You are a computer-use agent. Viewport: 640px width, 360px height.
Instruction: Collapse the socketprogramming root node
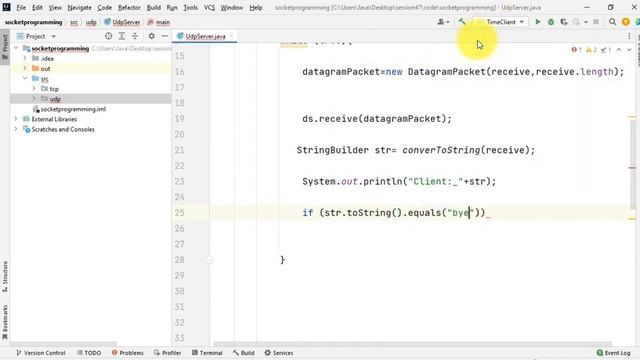pyautogui.click(x=16, y=49)
